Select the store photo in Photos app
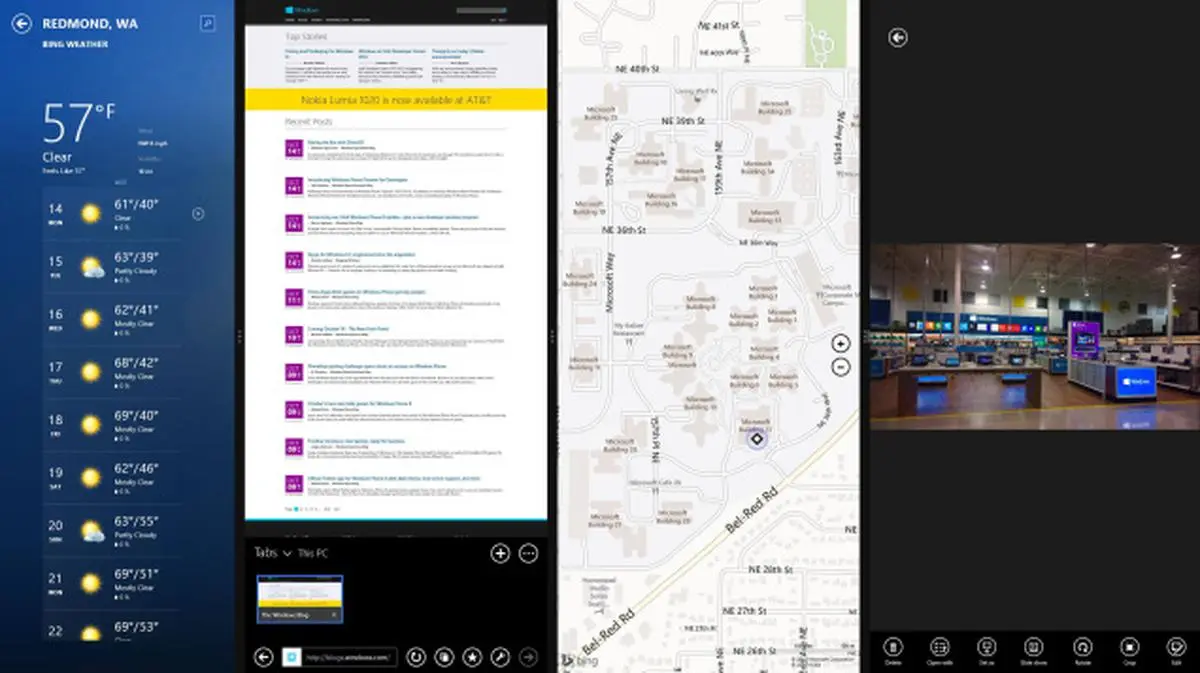This screenshot has width=1200, height=673. [1035, 337]
